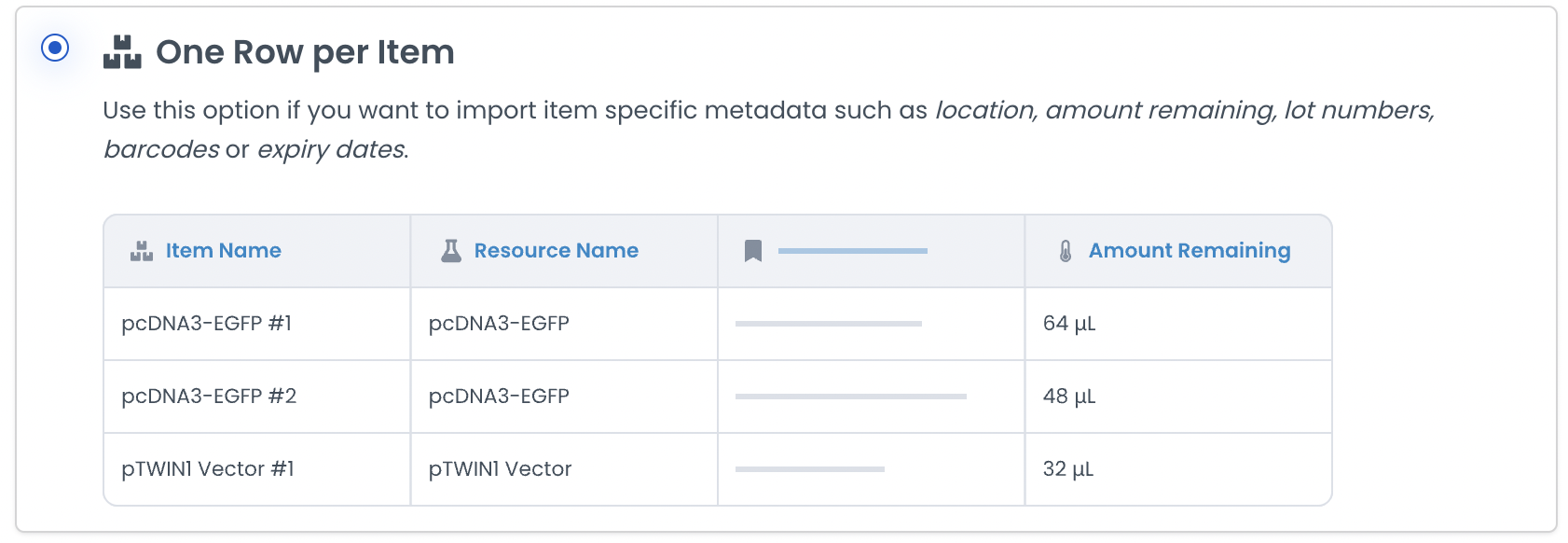Click the pTWIN1 Vector resource name cell
The height and width of the screenshot is (543, 1568).
pos(500,469)
